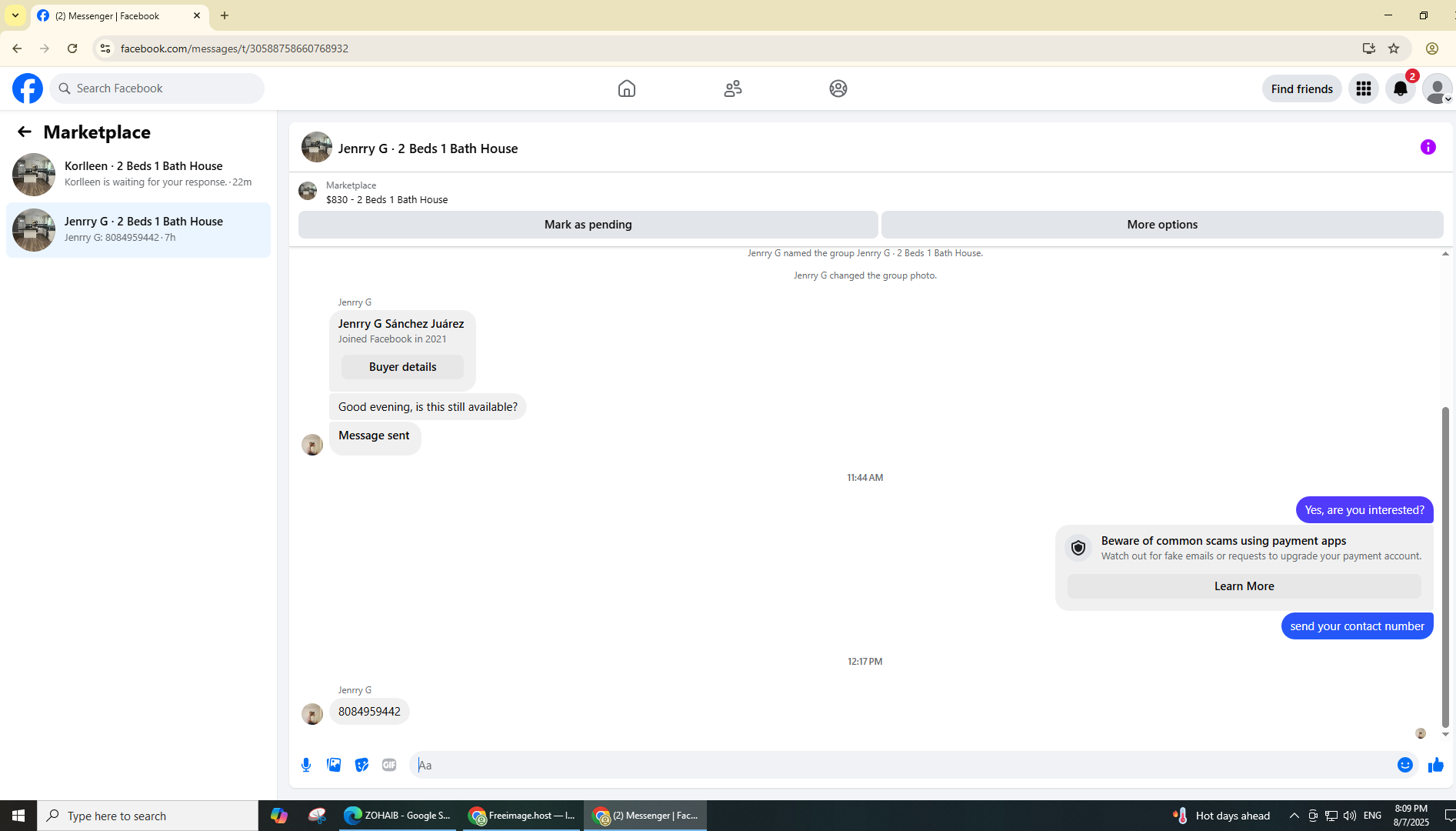This screenshot has width=1456, height=831.
Task: Open the notifications bell
Action: click(1401, 88)
